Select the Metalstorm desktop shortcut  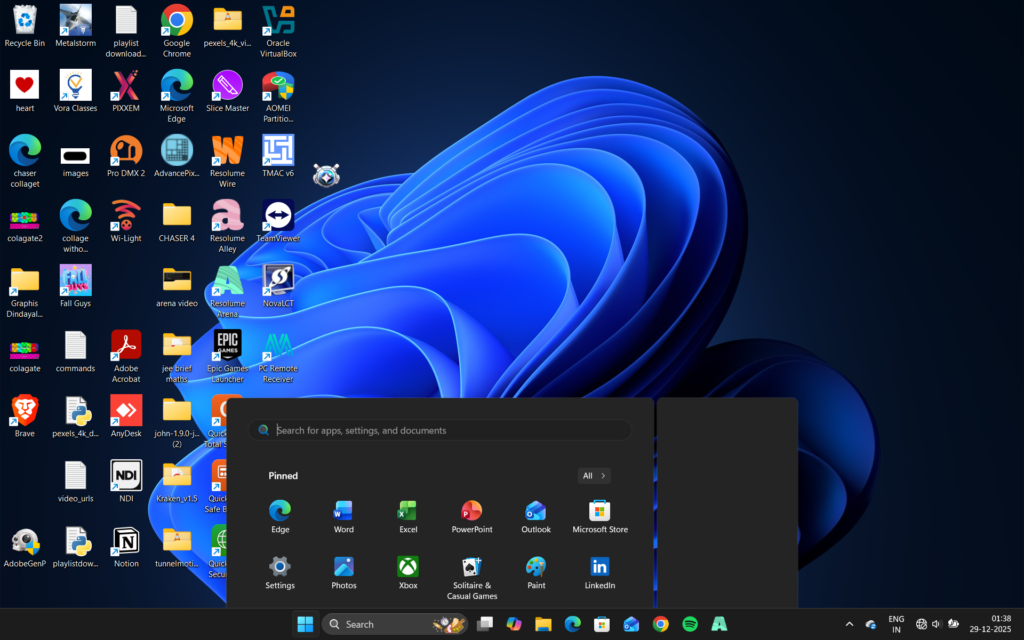(x=75, y=26)
